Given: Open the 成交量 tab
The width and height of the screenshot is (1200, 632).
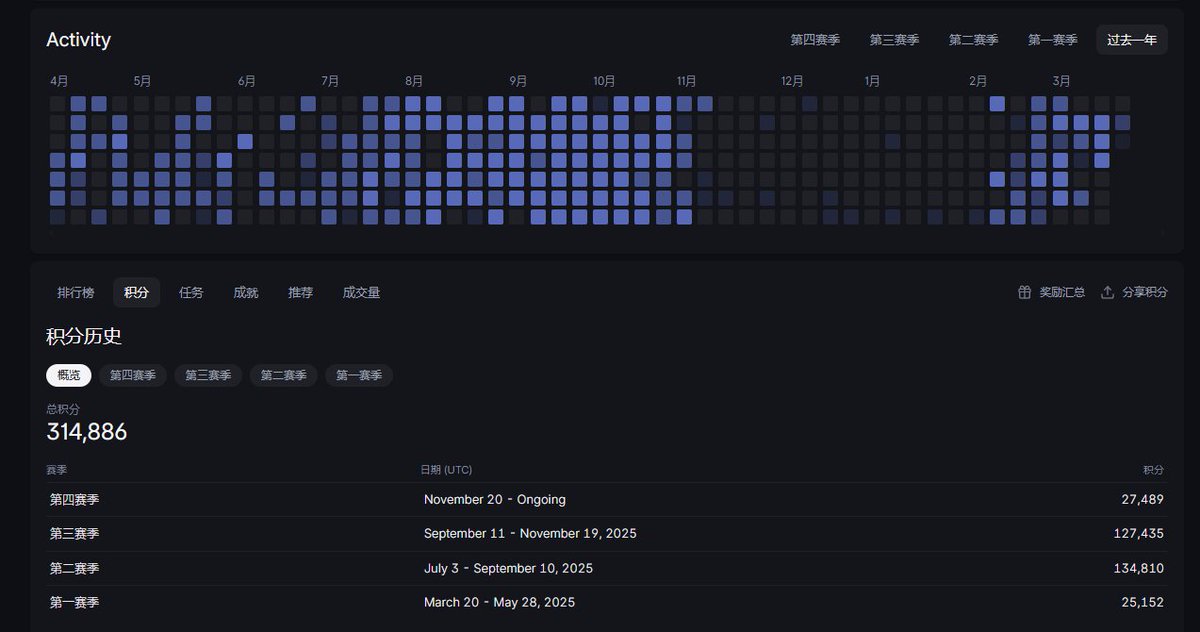Looking at the screenshot, I should coord(361,292).
